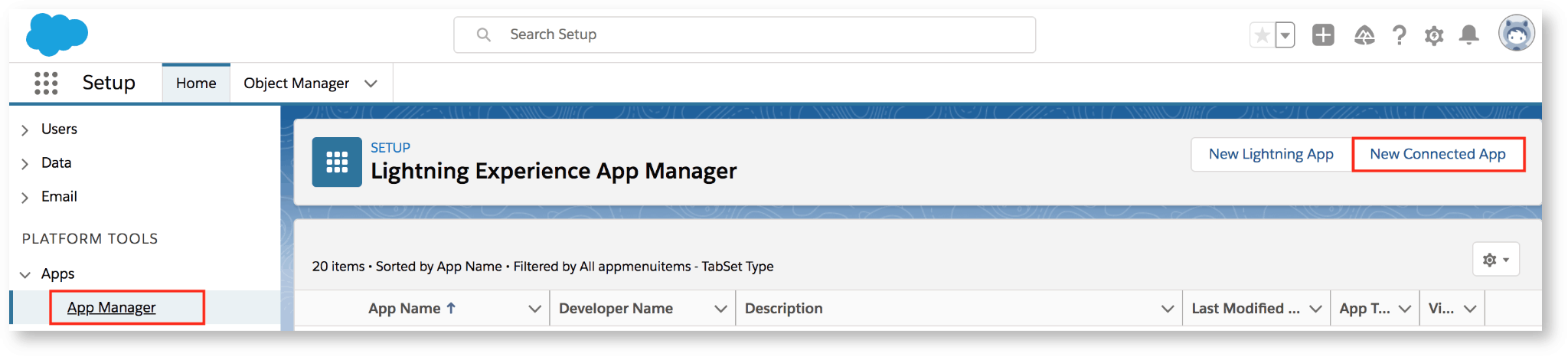The image size is (1568, 357).
Task: Click the Salesforce cloud logo
Action: pyautogui.click(x=57, y=34)
